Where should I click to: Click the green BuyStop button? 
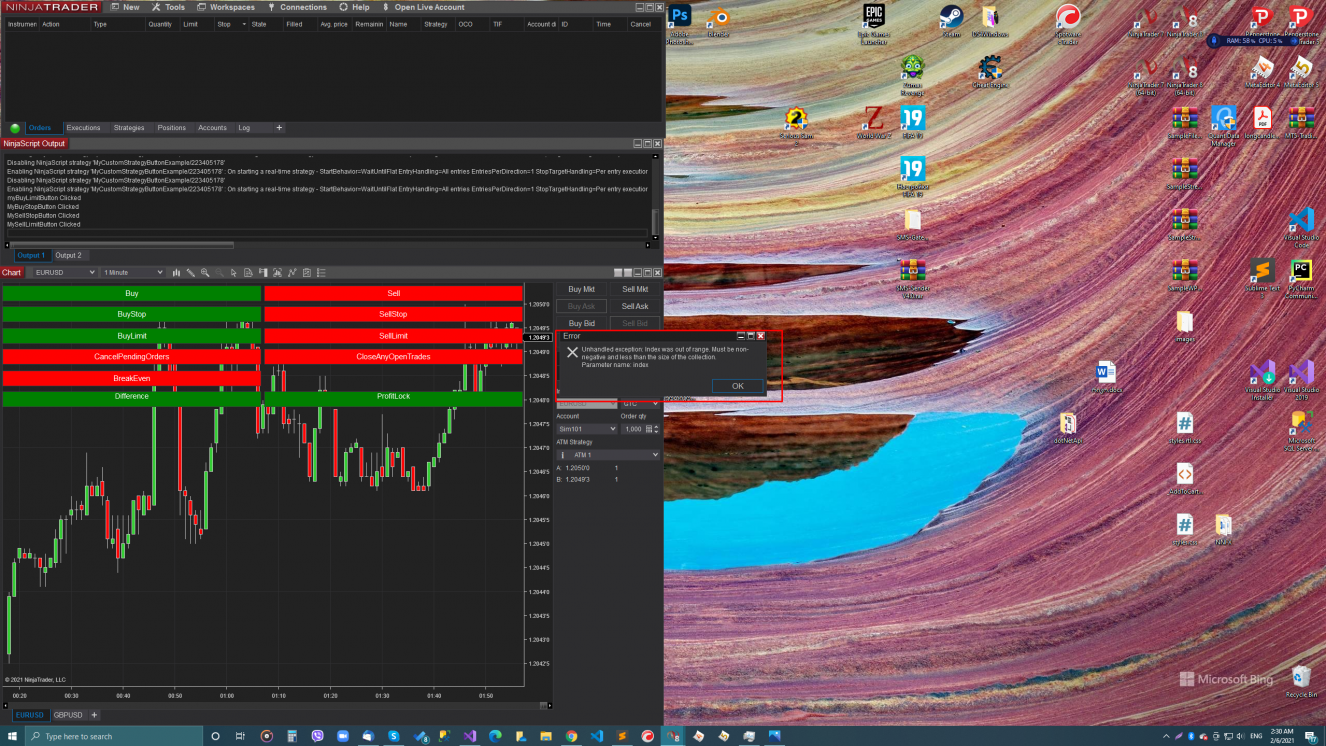[131, 314]
